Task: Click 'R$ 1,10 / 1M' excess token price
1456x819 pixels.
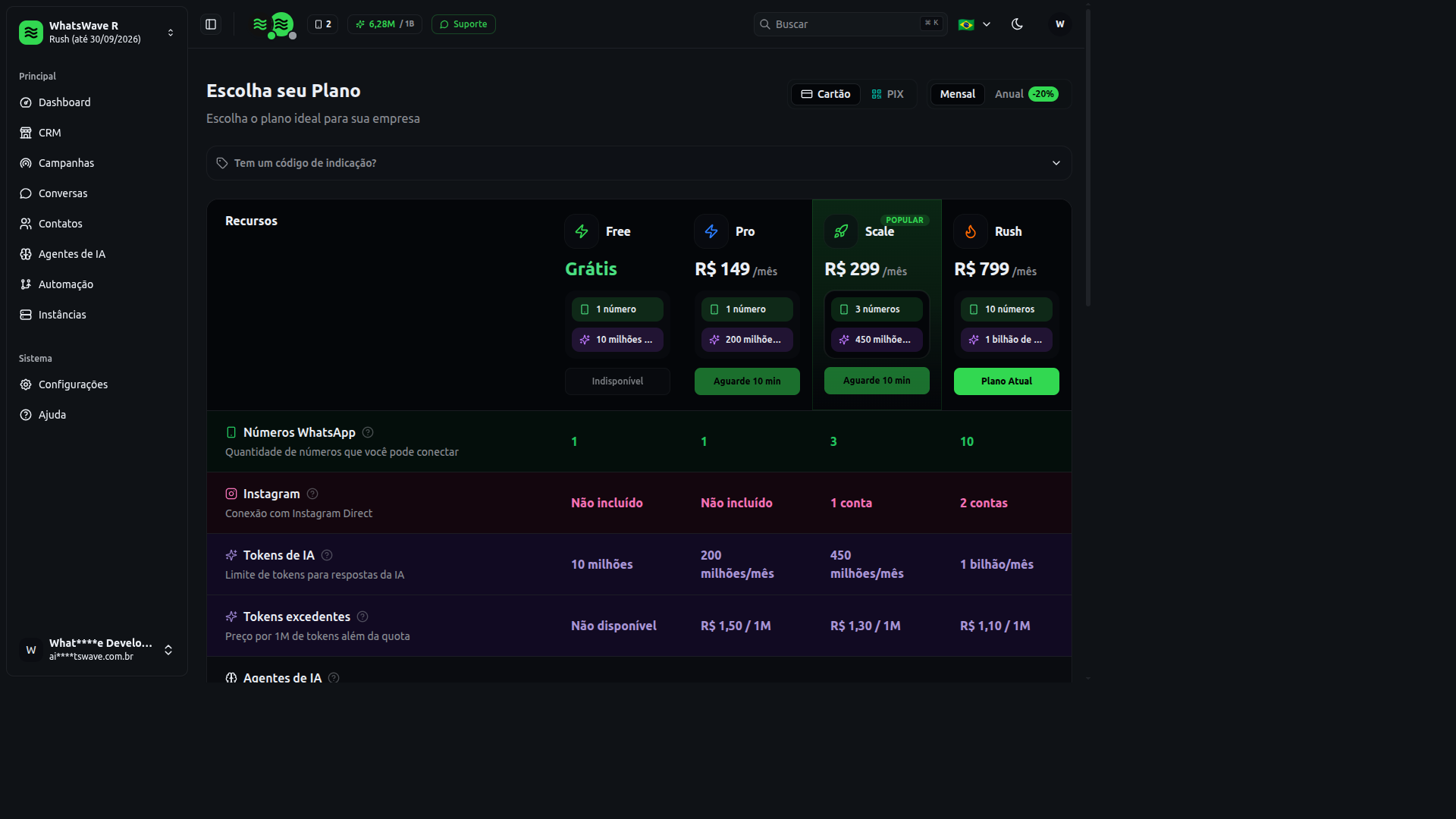Action: pyautogui.click(x=995, y=626)
